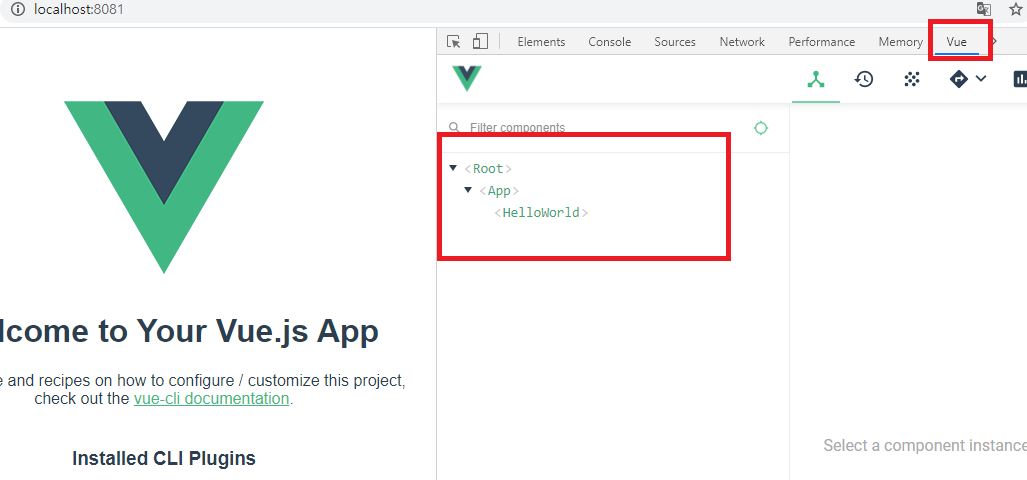This screenshot has width=1027, height=480.
Task: Click the Vue devtools routing diamond icon
Action: 959,79
